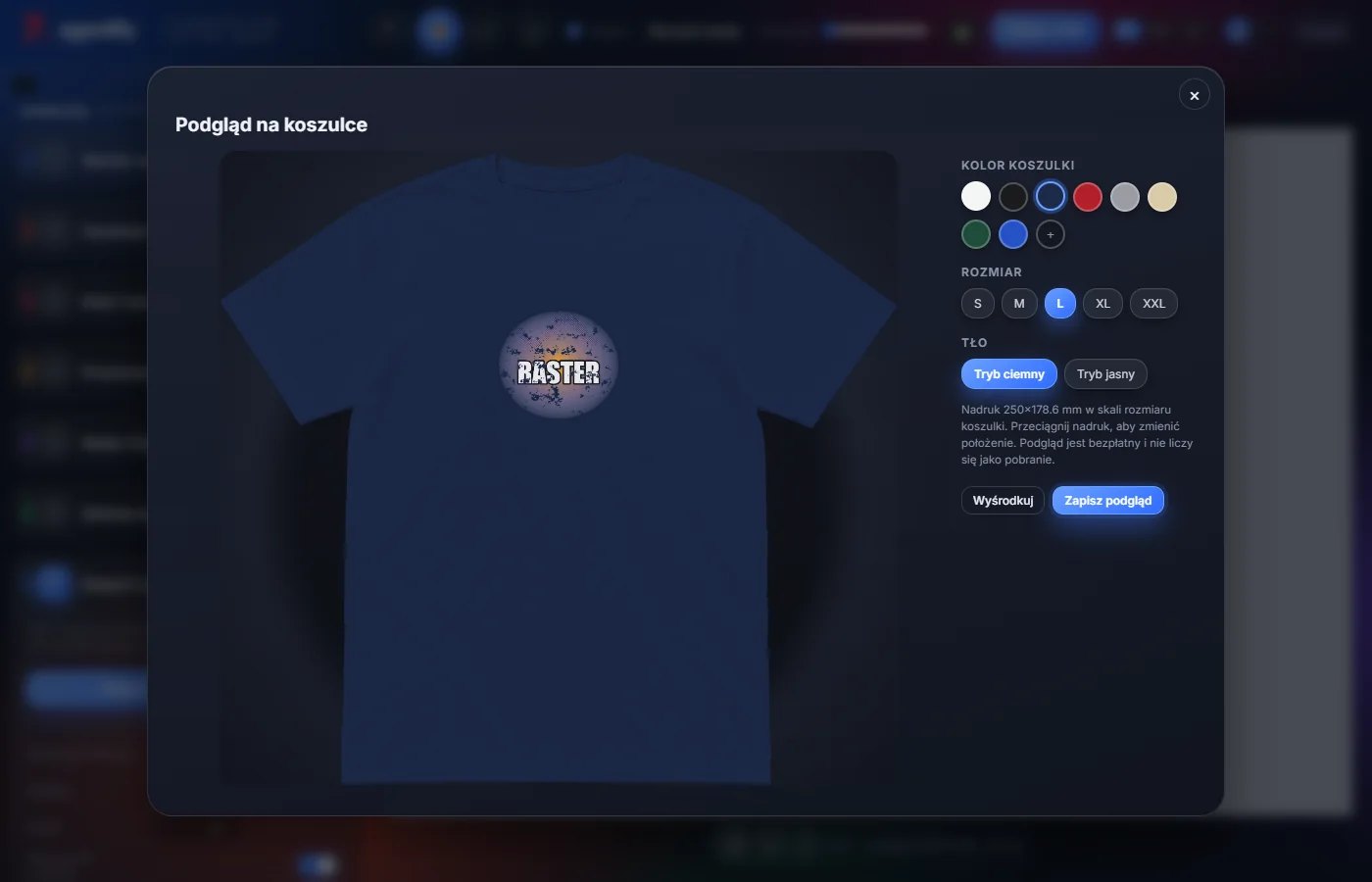This screenshot has height=882, width=1372.
Task: Choose the white shirt color swatch
Action: coord(976,197)
